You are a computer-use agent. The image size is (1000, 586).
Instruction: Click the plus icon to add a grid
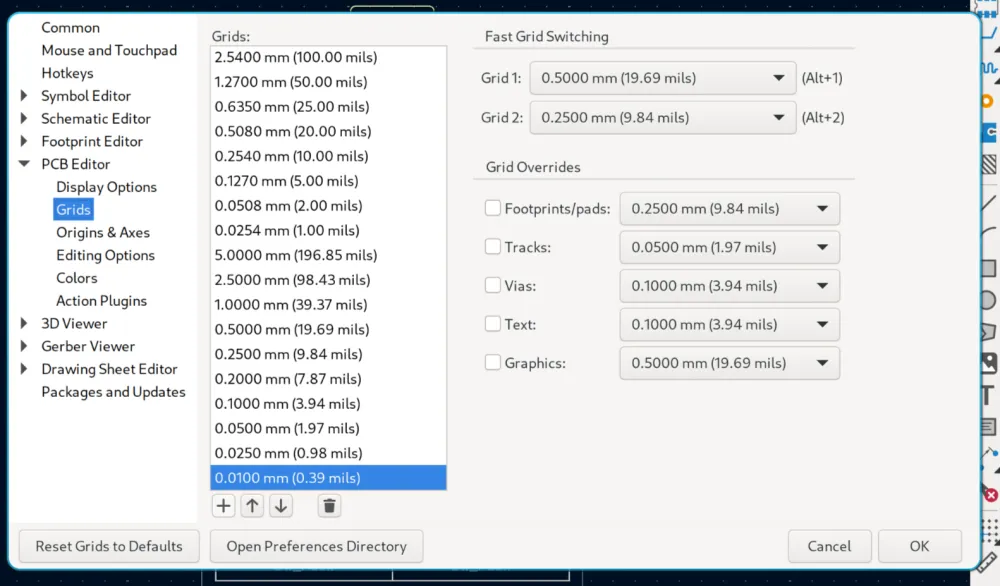coord(223,506)
